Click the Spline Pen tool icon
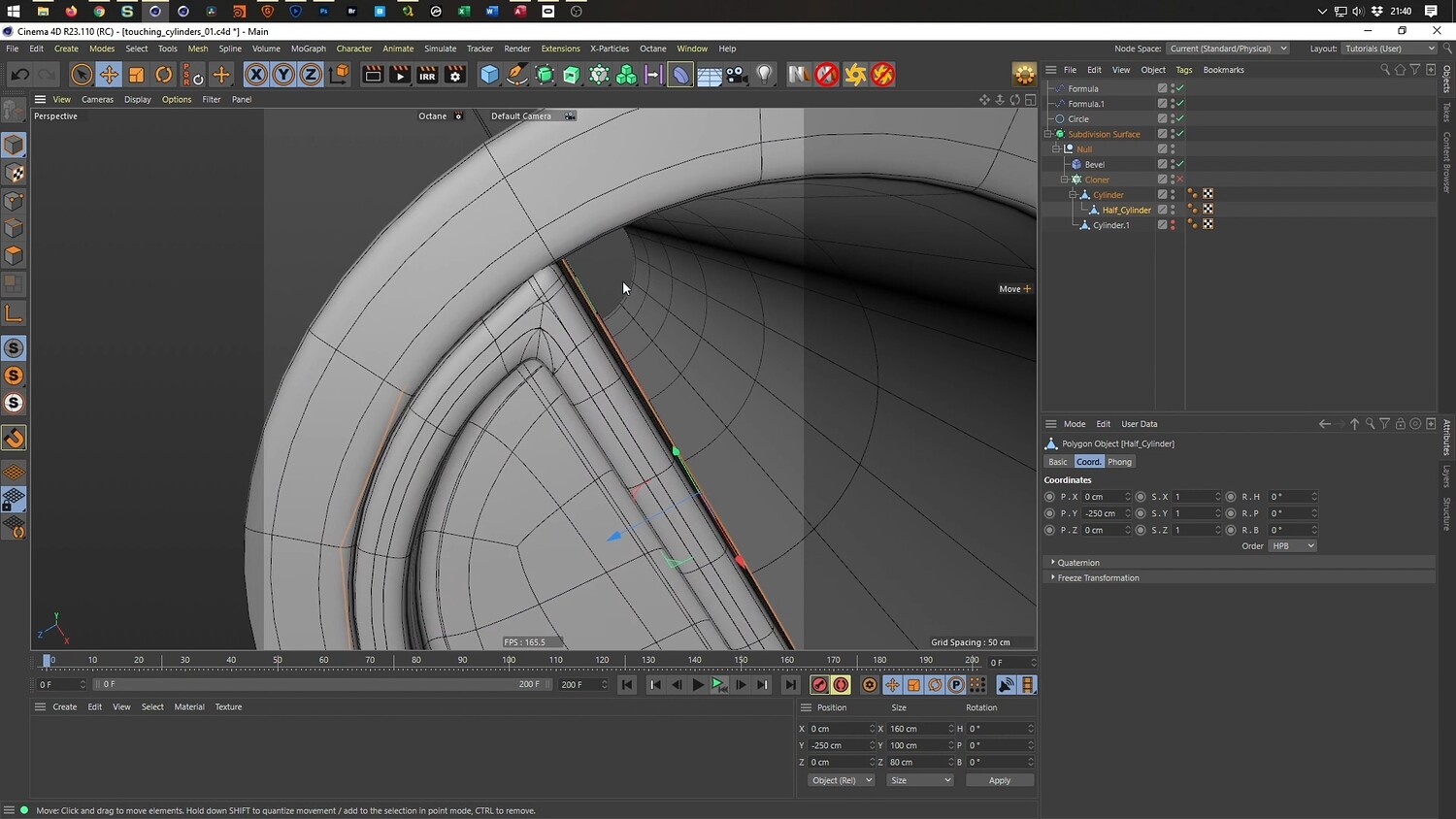This screenshot has width=1456, height=819. (x=518, y=75)
